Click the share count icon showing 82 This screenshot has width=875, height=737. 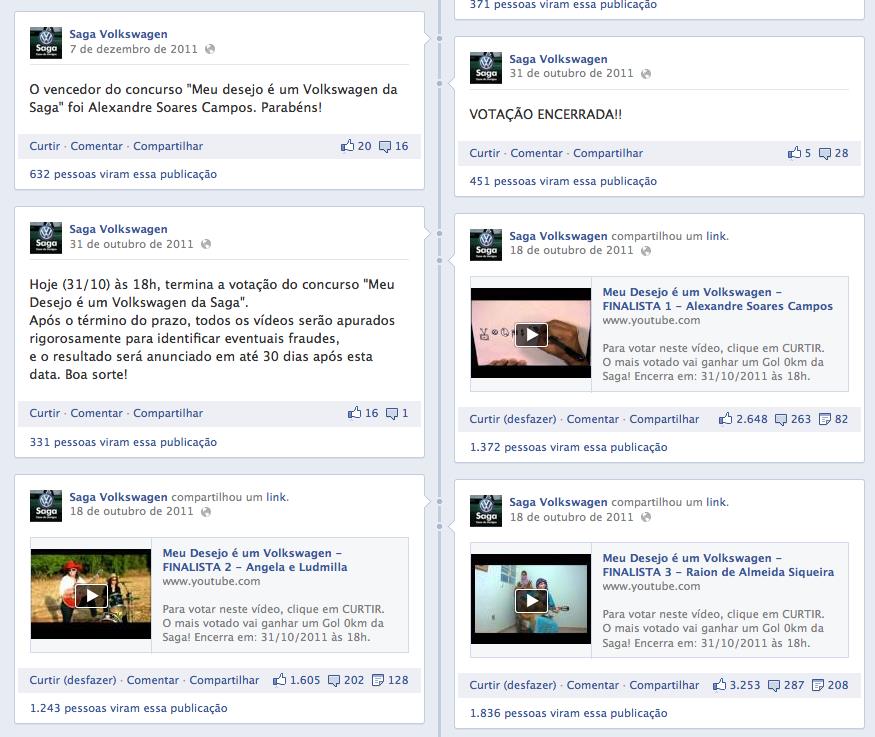[824, 419]
